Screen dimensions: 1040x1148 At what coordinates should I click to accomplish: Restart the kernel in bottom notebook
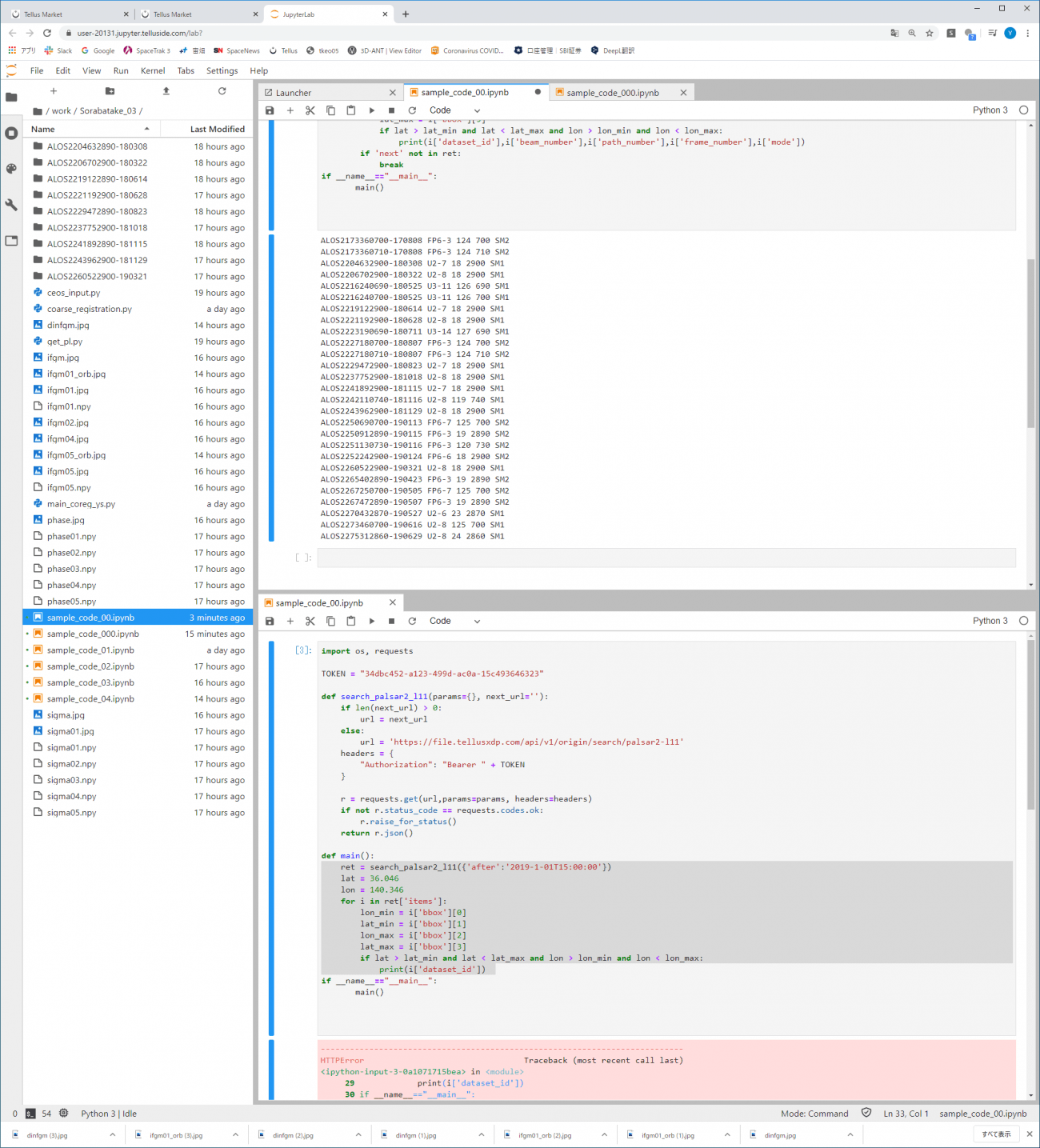pyautogui.click(x=412, y=621)
